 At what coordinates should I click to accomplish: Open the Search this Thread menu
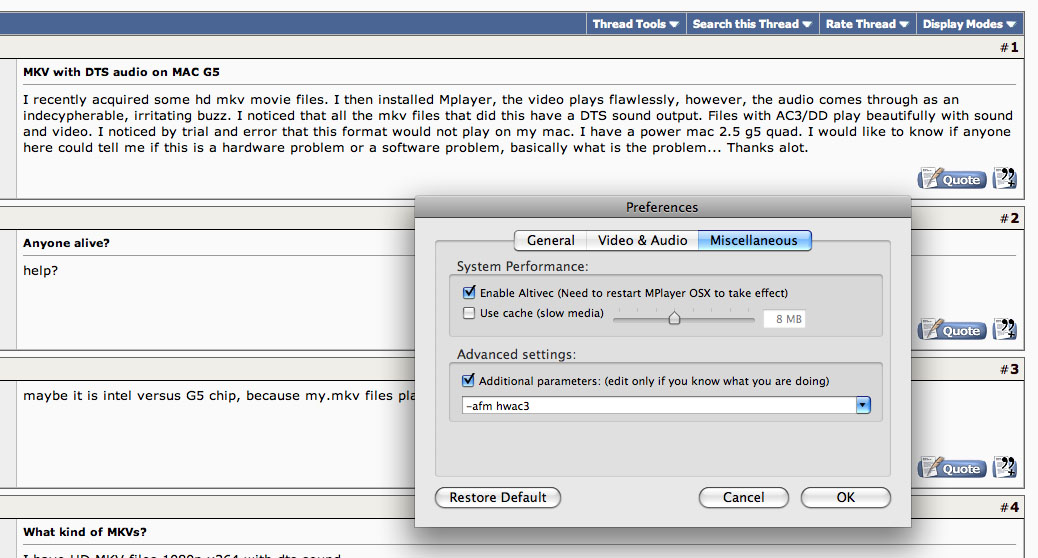coord(752,24)
